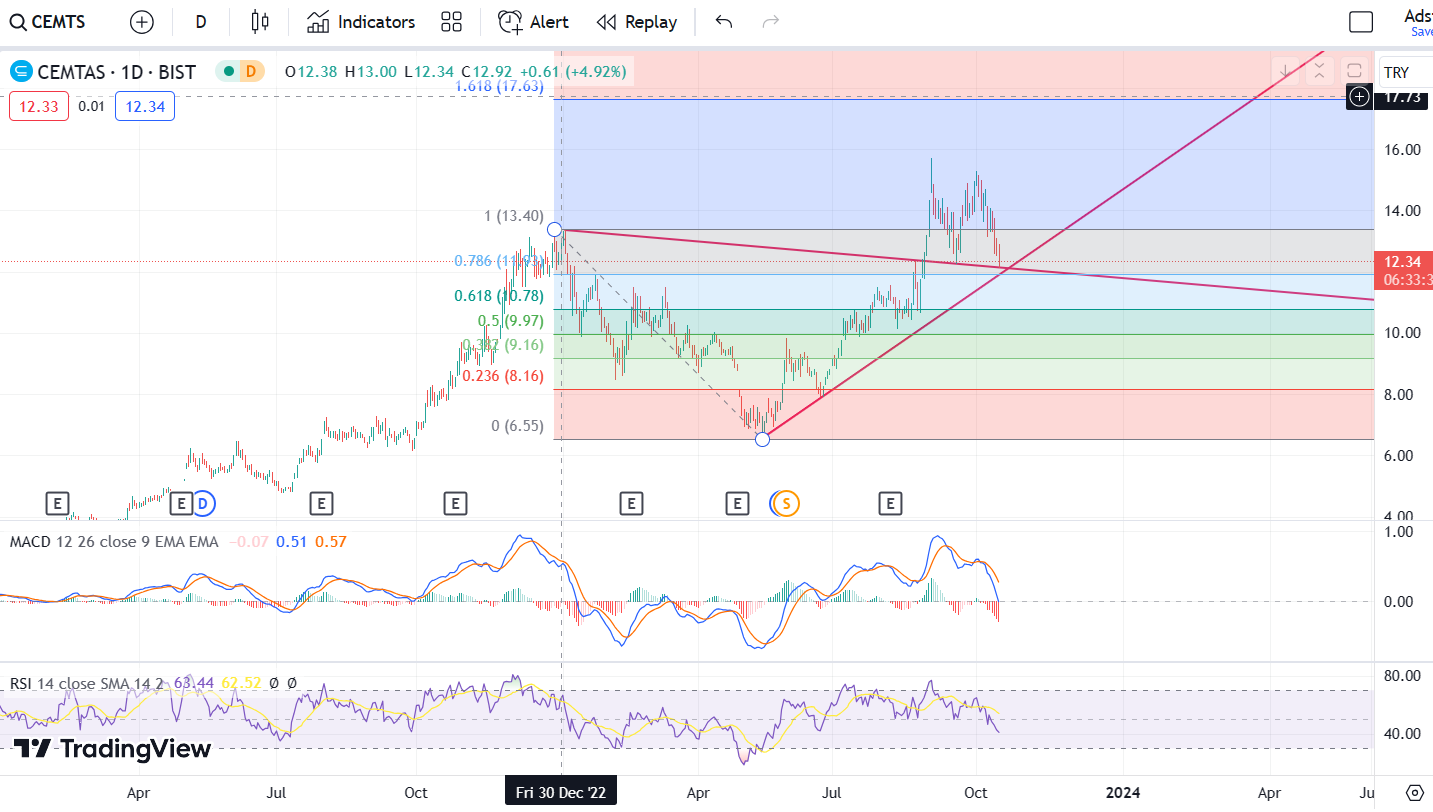Click the 2024 label on time axis
Image resolution: width=1433 pixels, height=812 pixels.
(x=1123, y=792)
